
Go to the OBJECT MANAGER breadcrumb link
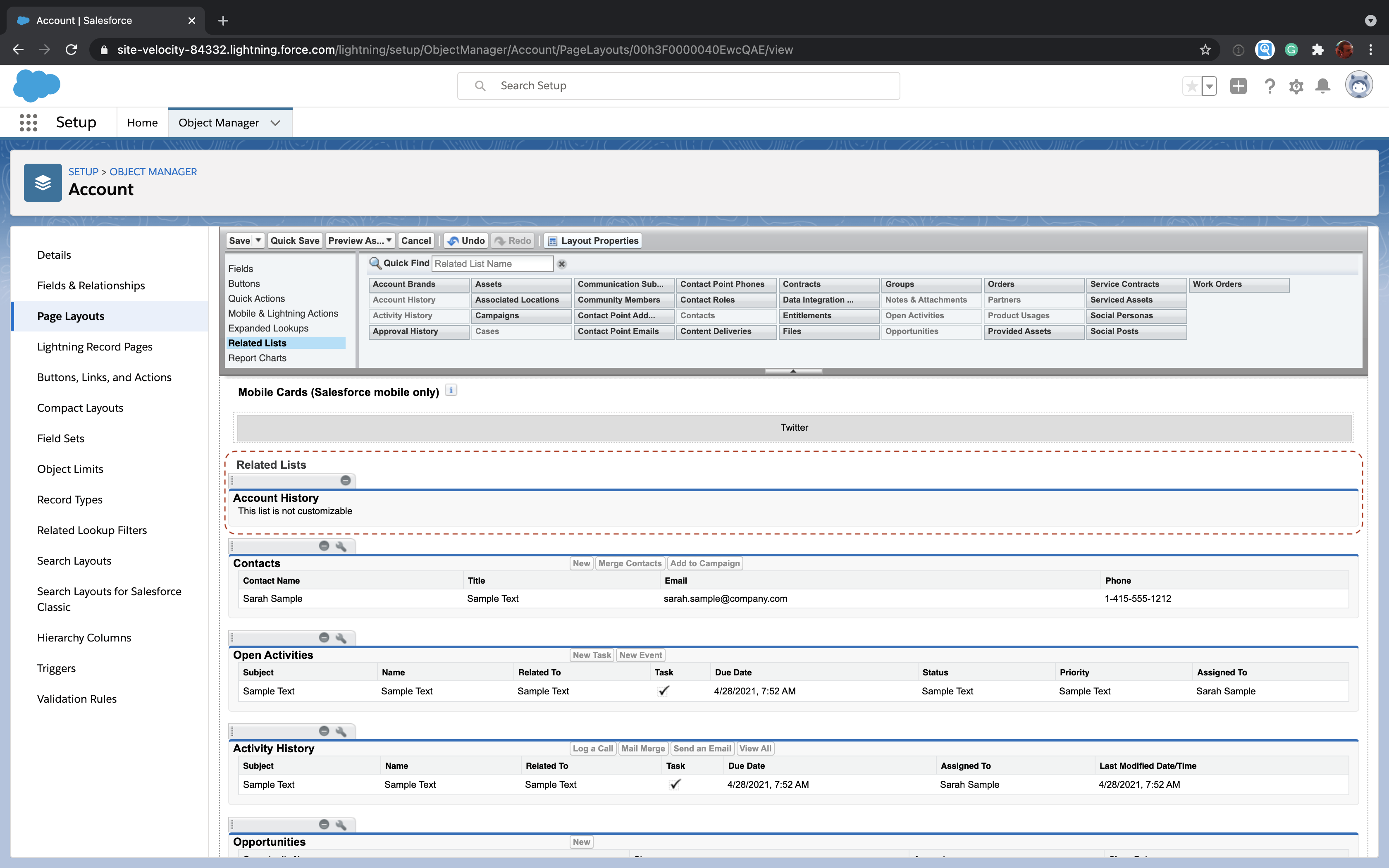153,172
